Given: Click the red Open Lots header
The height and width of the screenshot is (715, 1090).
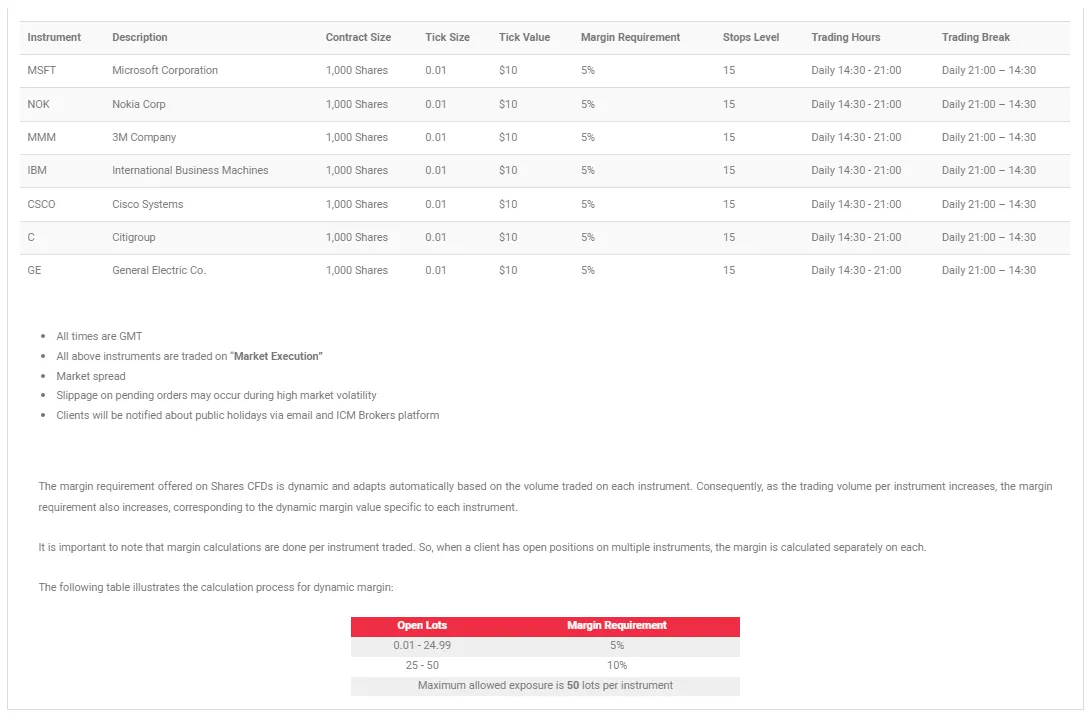Looking at the screenshot, I should tap(422, 626).
